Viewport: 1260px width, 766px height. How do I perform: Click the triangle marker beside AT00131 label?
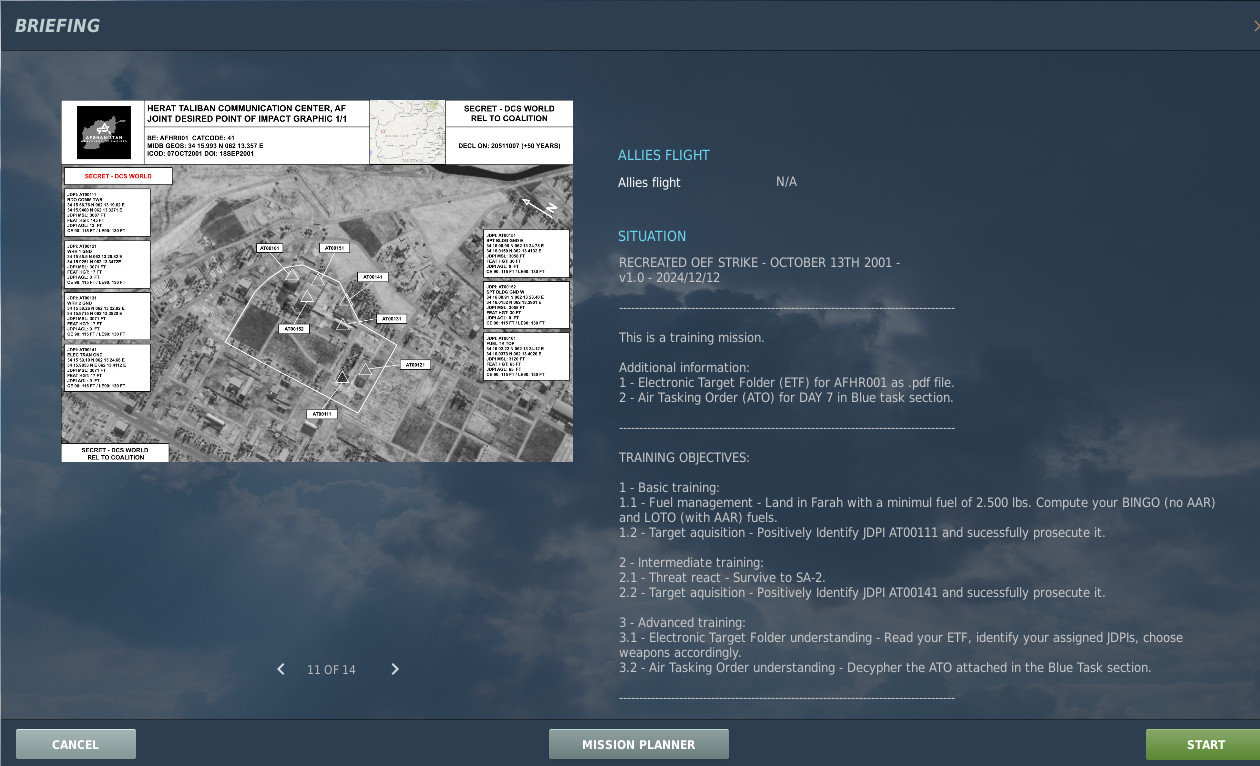click(x=343, y=324)
